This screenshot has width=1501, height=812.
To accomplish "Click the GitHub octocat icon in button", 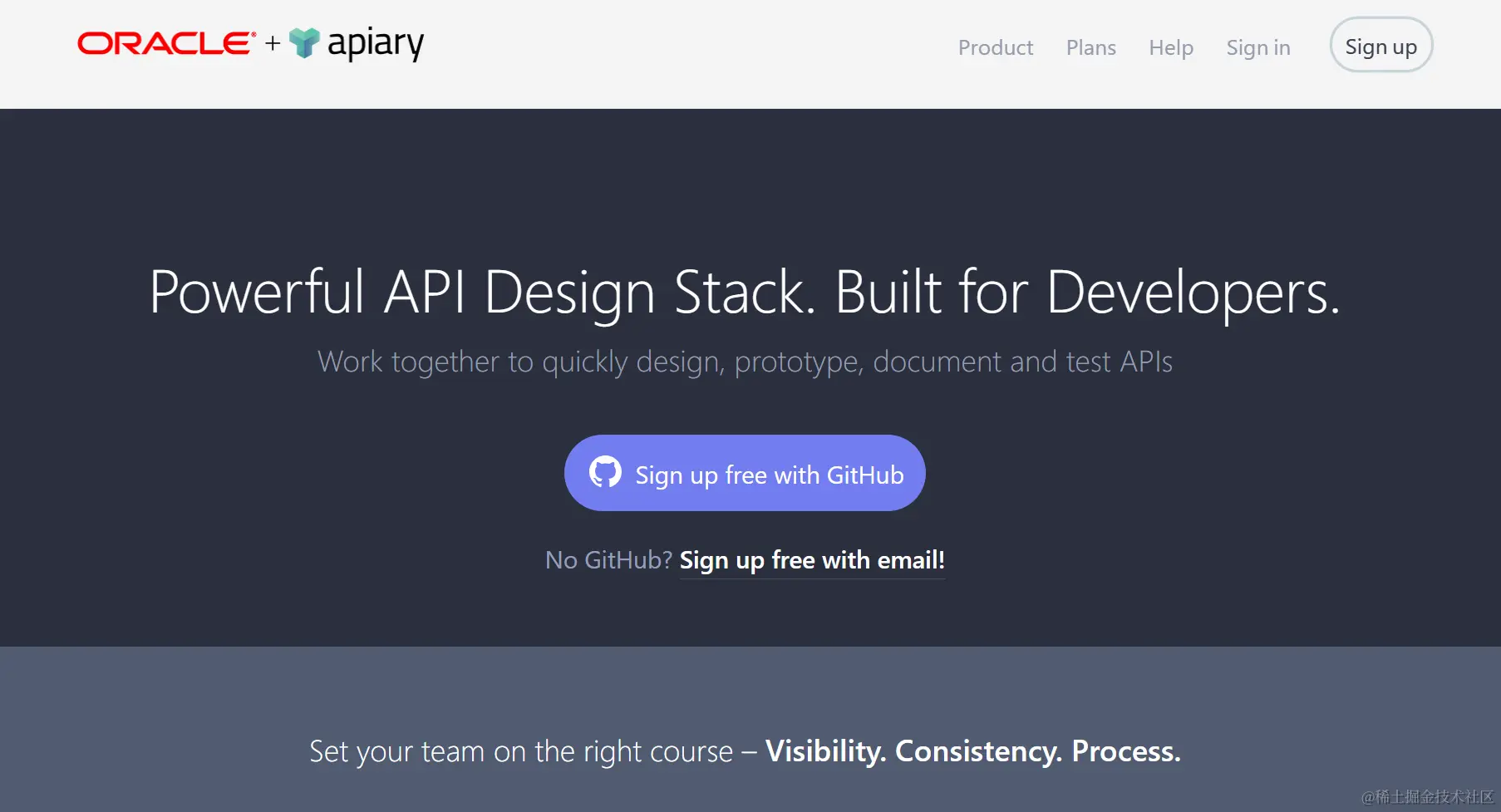I will [605, 472].
